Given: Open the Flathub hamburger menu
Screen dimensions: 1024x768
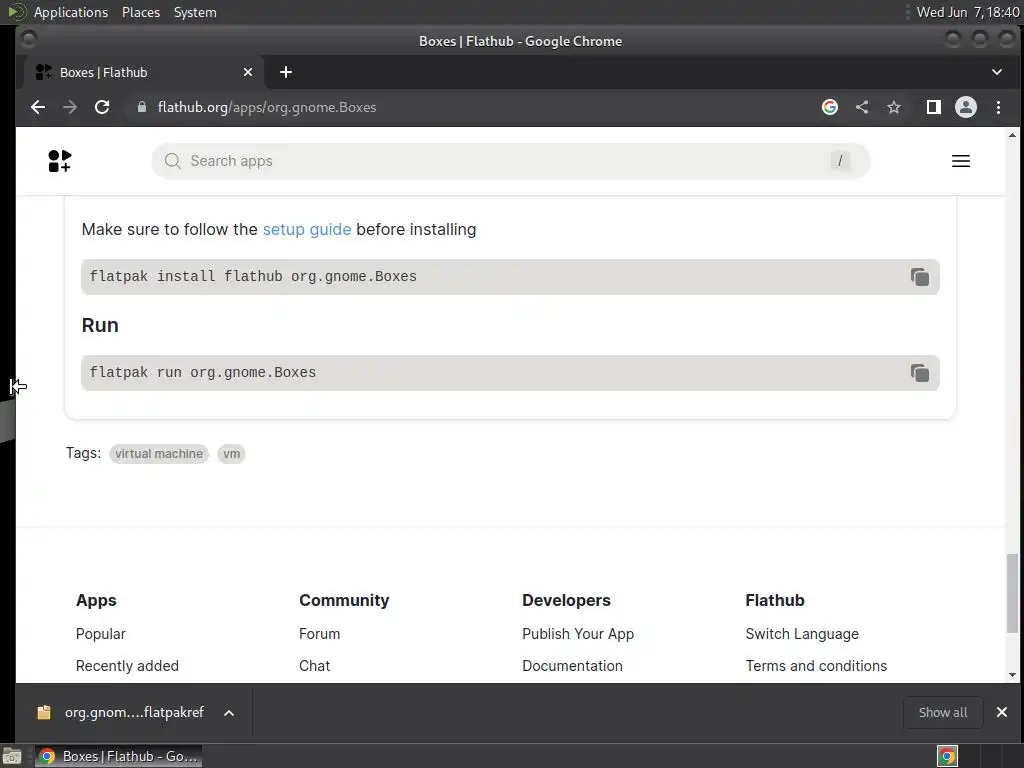Looking at the screenshot, I should (961, 161).
